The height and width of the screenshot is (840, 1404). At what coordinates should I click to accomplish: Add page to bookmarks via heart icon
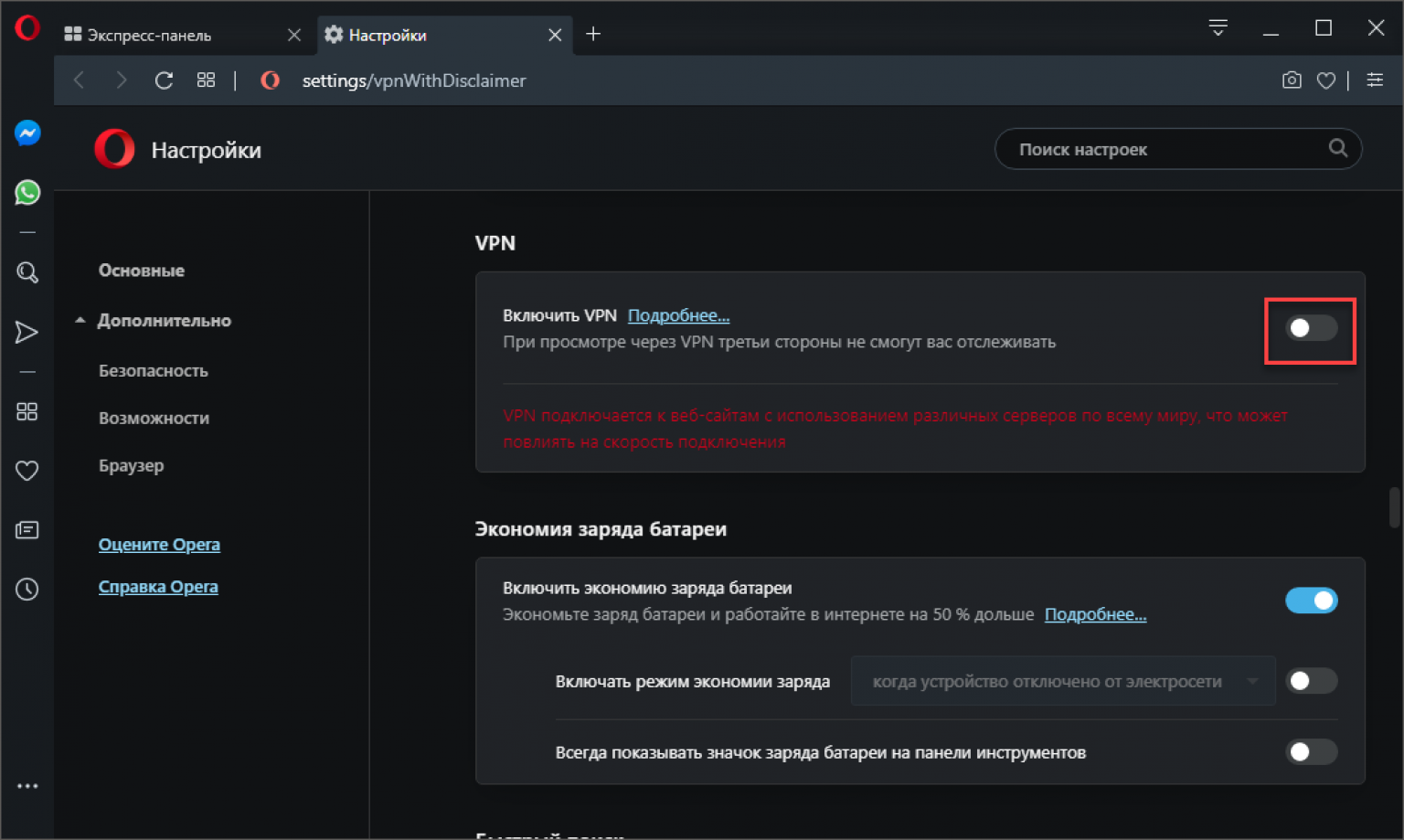tap(1326, 80)
